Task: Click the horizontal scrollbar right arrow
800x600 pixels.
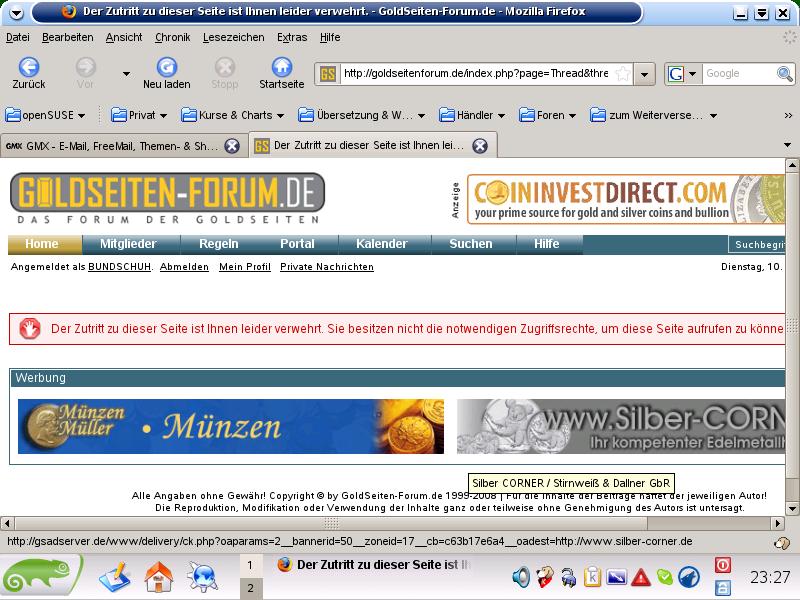Action: click(x=777, y=523)
